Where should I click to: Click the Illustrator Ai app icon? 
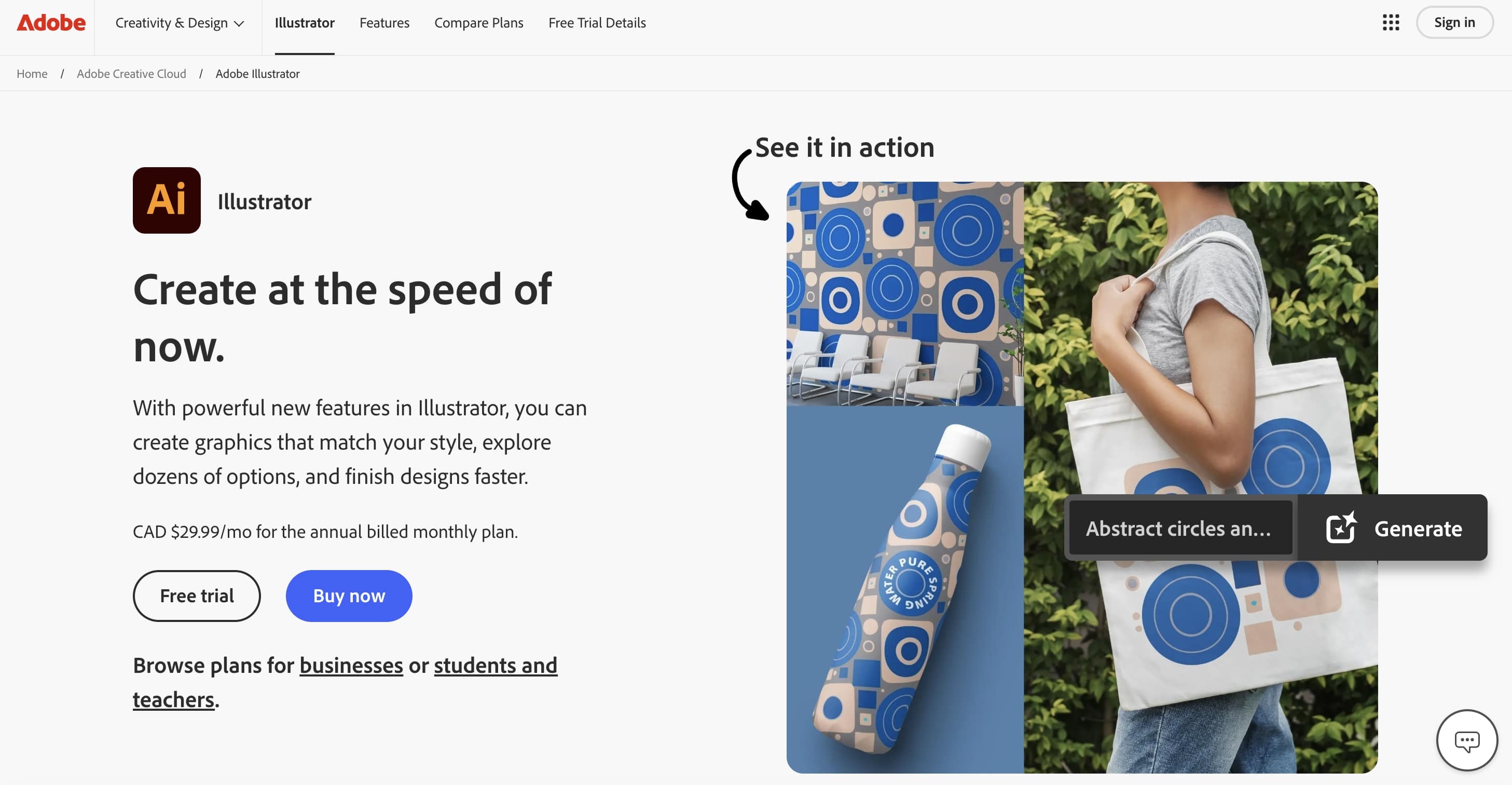pos(167,200)
